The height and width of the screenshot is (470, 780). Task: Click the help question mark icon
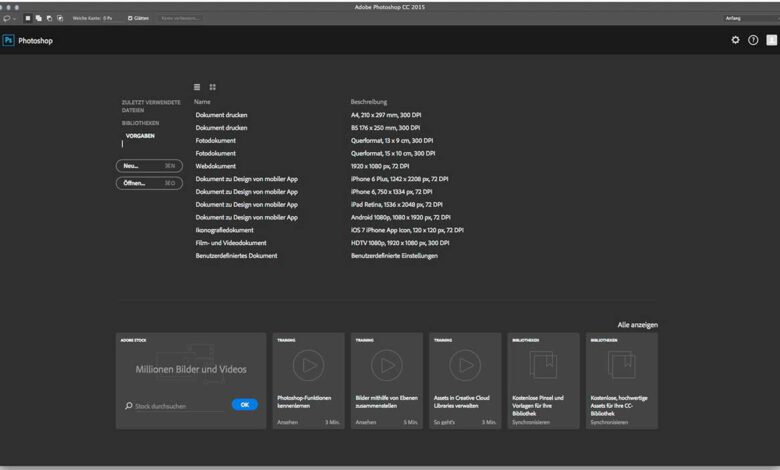753,40
